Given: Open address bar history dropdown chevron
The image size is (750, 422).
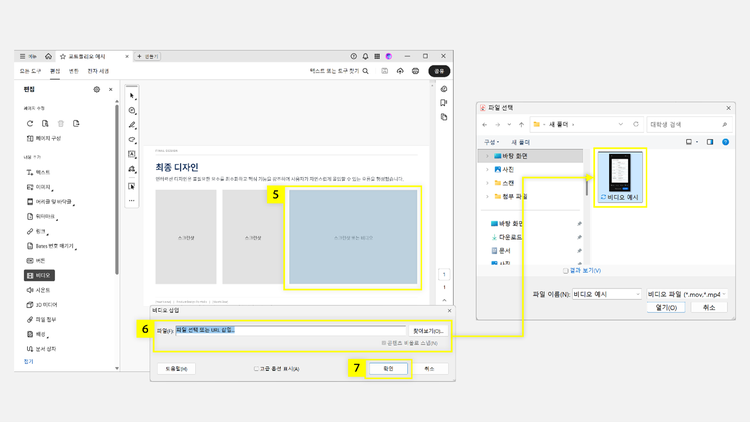Looking at the screenshot, I should click(x=620, y=124).
